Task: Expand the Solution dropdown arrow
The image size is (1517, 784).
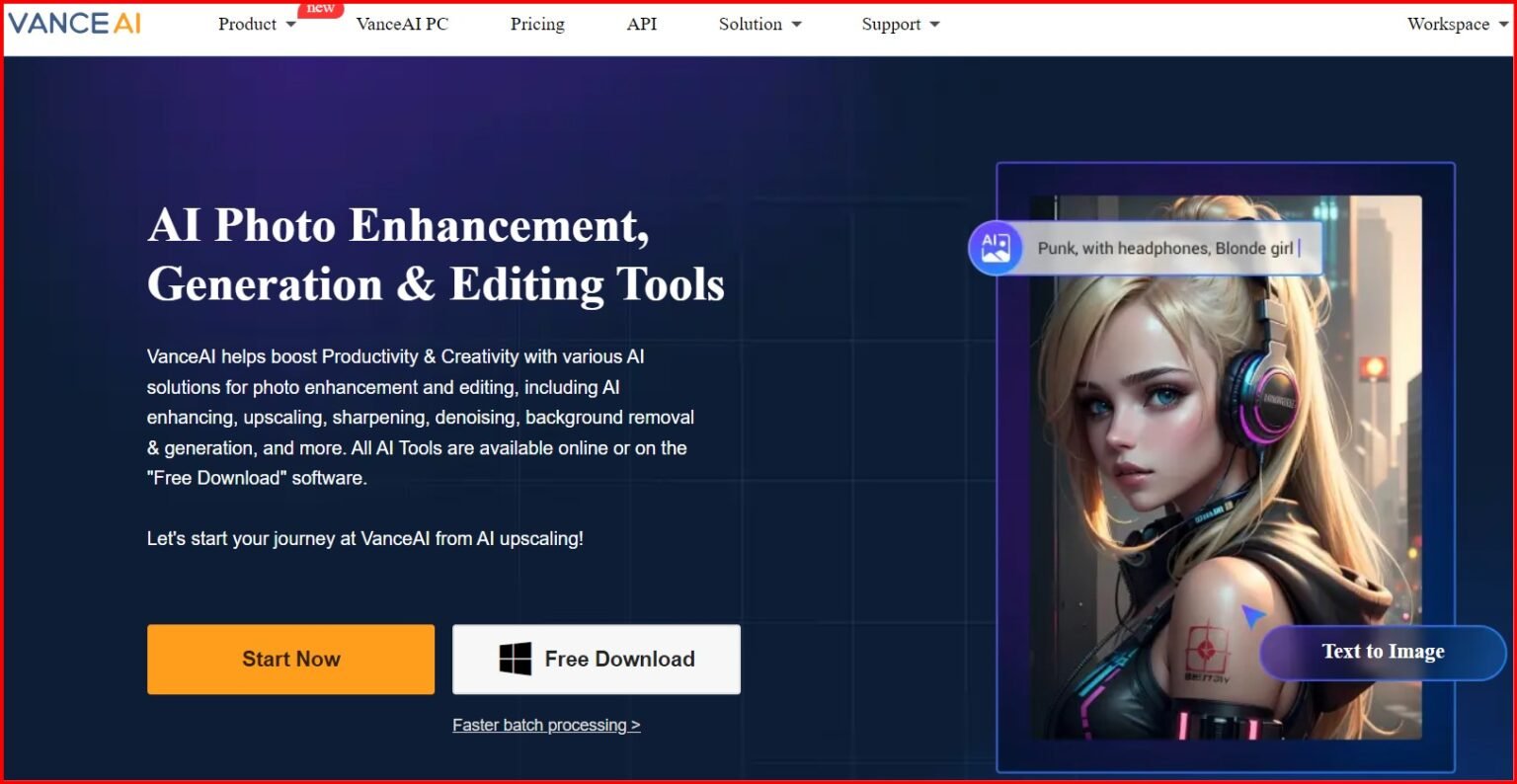Action: tap(797, 25)
